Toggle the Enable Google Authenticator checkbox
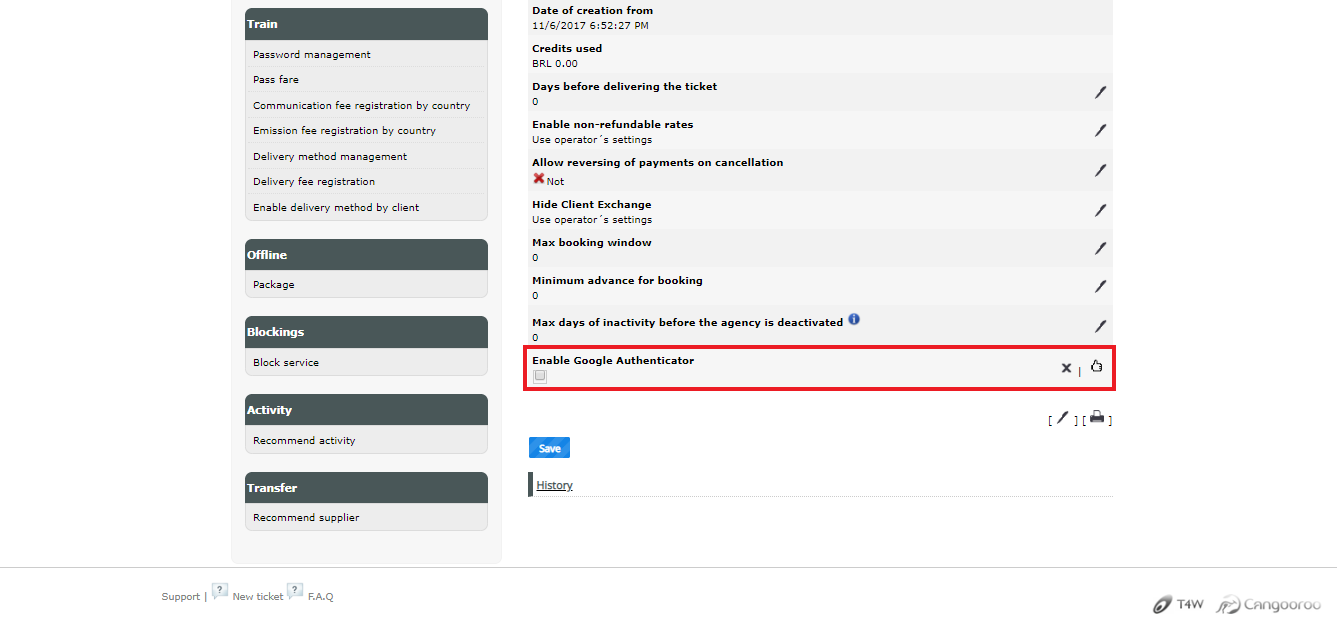The height and width of the screenshot is (618, 1337). (x=540, y=376)
